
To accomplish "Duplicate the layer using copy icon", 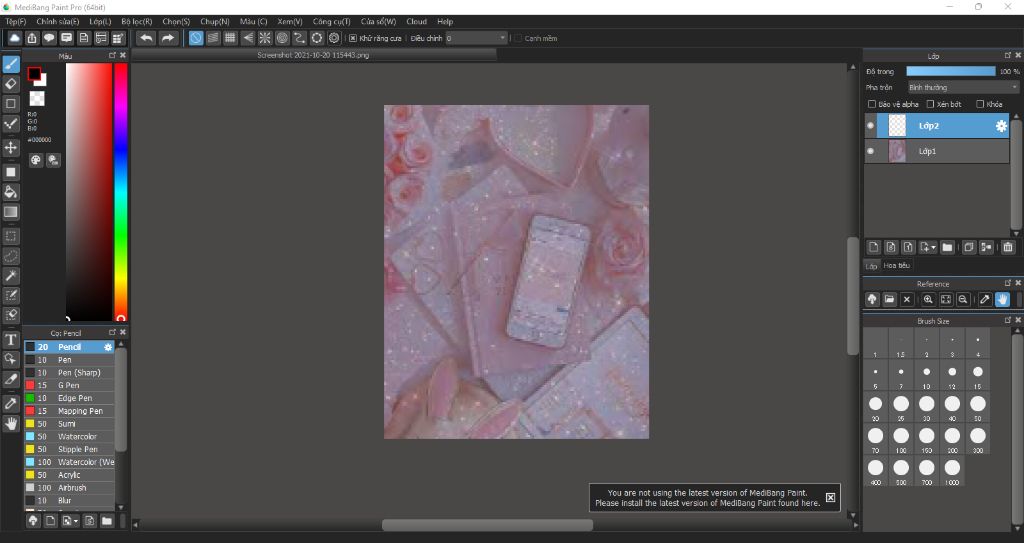I will pyautogui.click(x=968, y=247).
